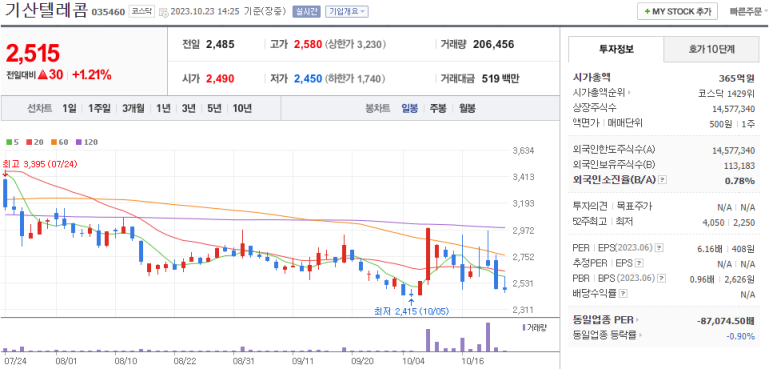
Task: Open the 시가총액순위 link
Action: pyautogui.click(x=602, y=92)
